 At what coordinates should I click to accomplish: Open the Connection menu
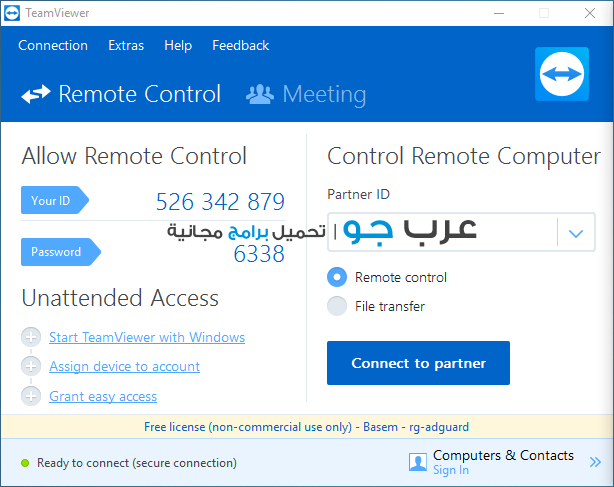point(53,45)
